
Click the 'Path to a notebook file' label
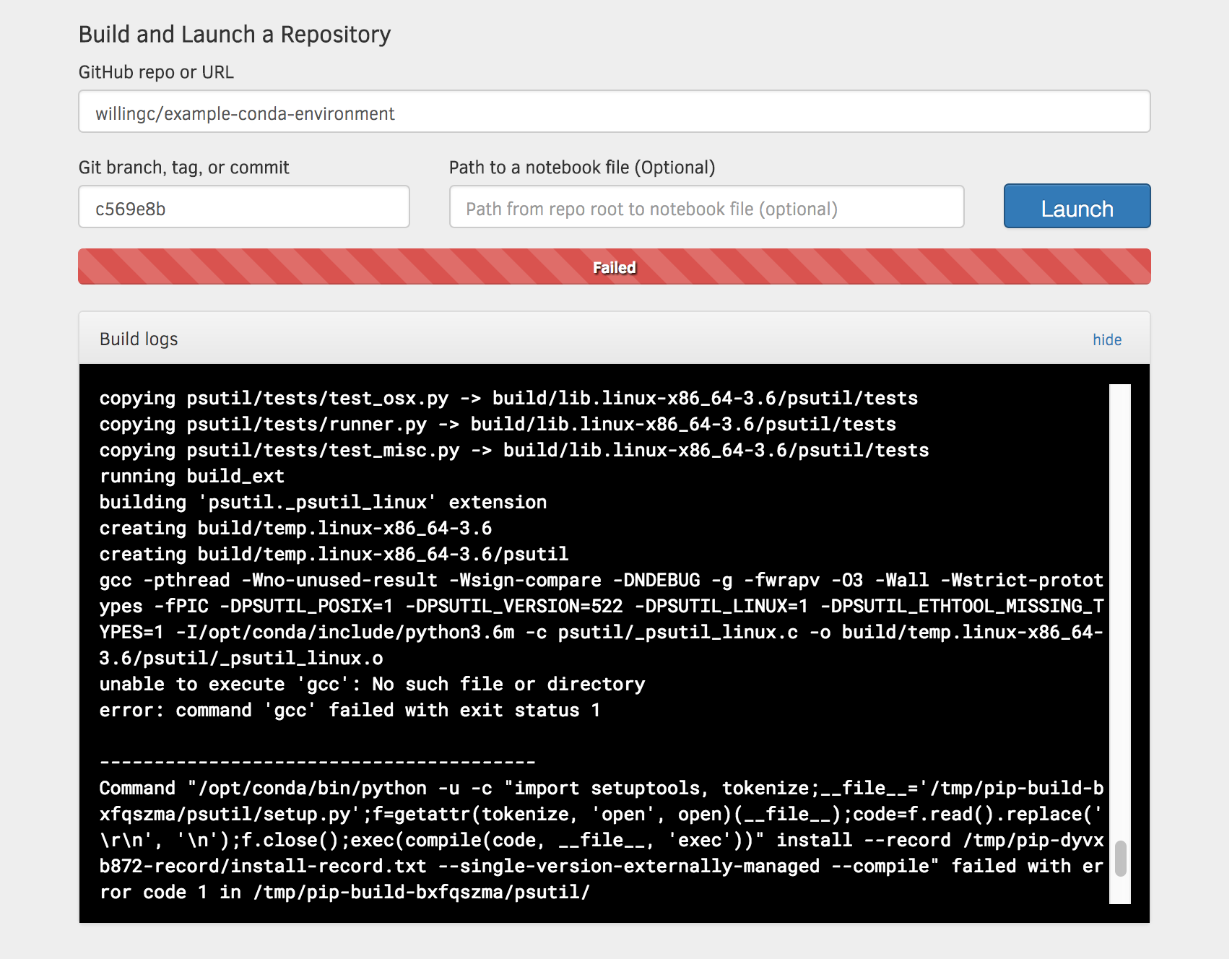[x=581, y=167]
